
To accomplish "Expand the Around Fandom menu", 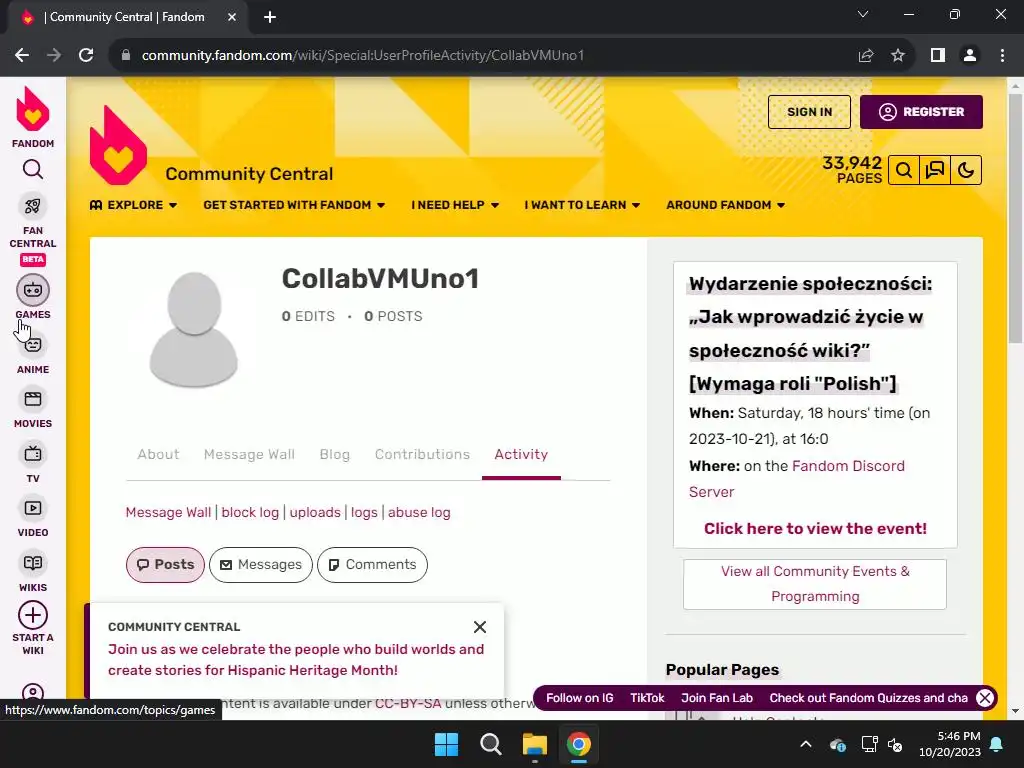I will click(x=726, y=205).
